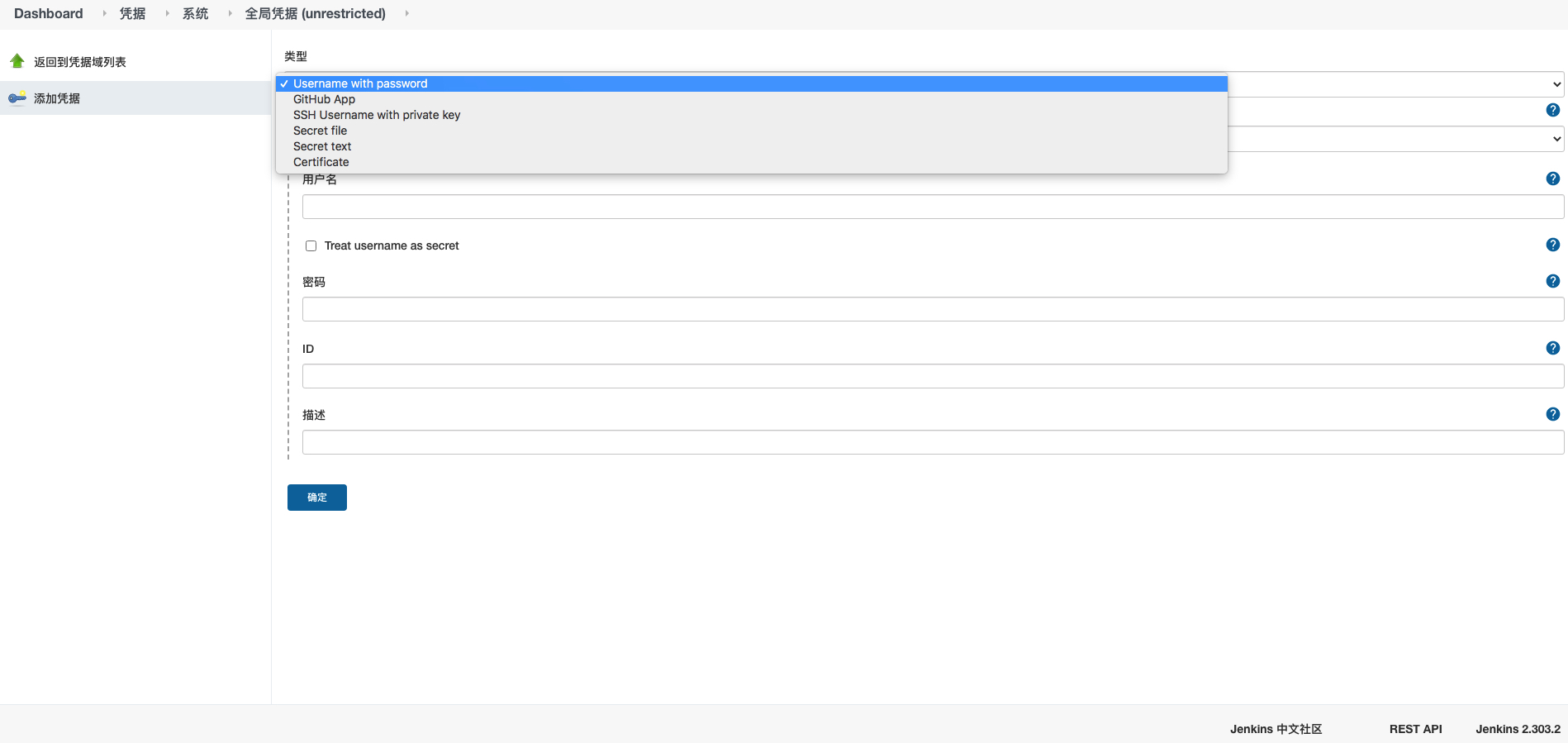This screenshot has height=743, width=1568.
Task: Open 全局凭据 (unrestricted) breadcrumb
Action: tap(316, 13)
